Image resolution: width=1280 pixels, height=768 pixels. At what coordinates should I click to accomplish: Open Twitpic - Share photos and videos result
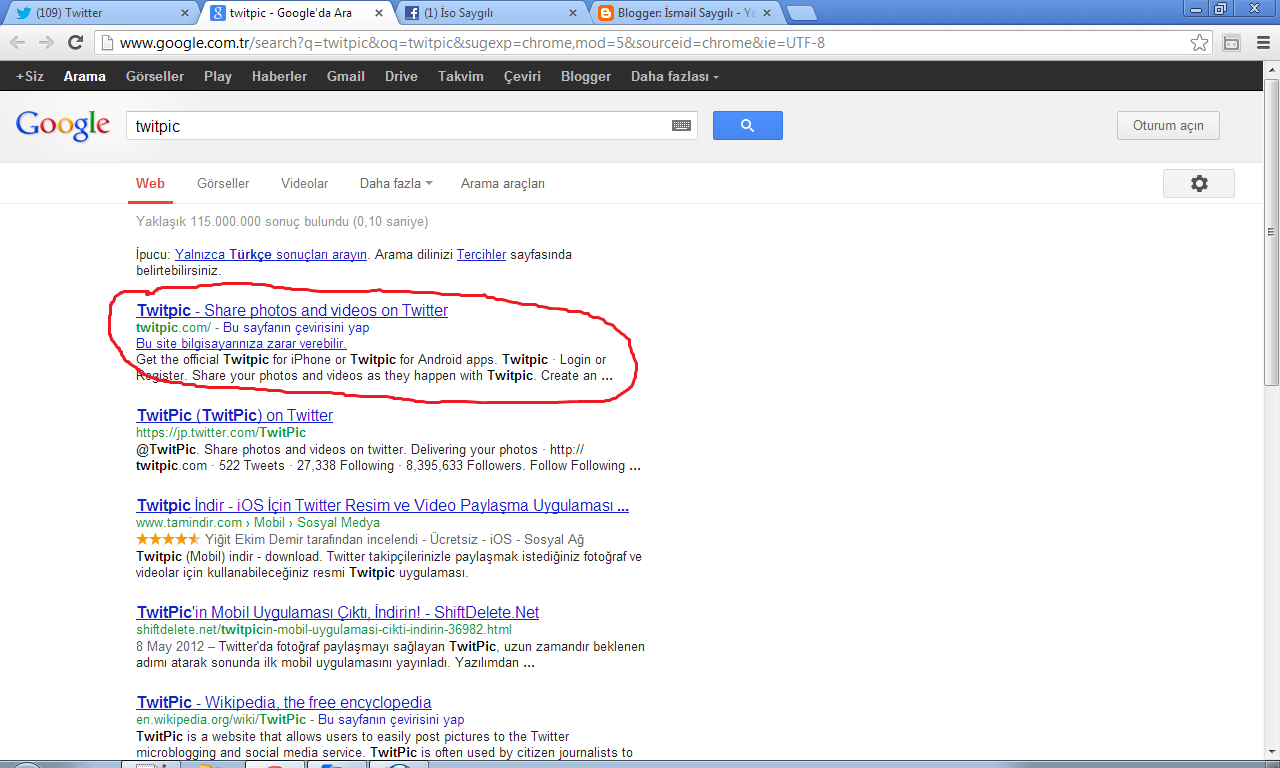coord(292,310)
